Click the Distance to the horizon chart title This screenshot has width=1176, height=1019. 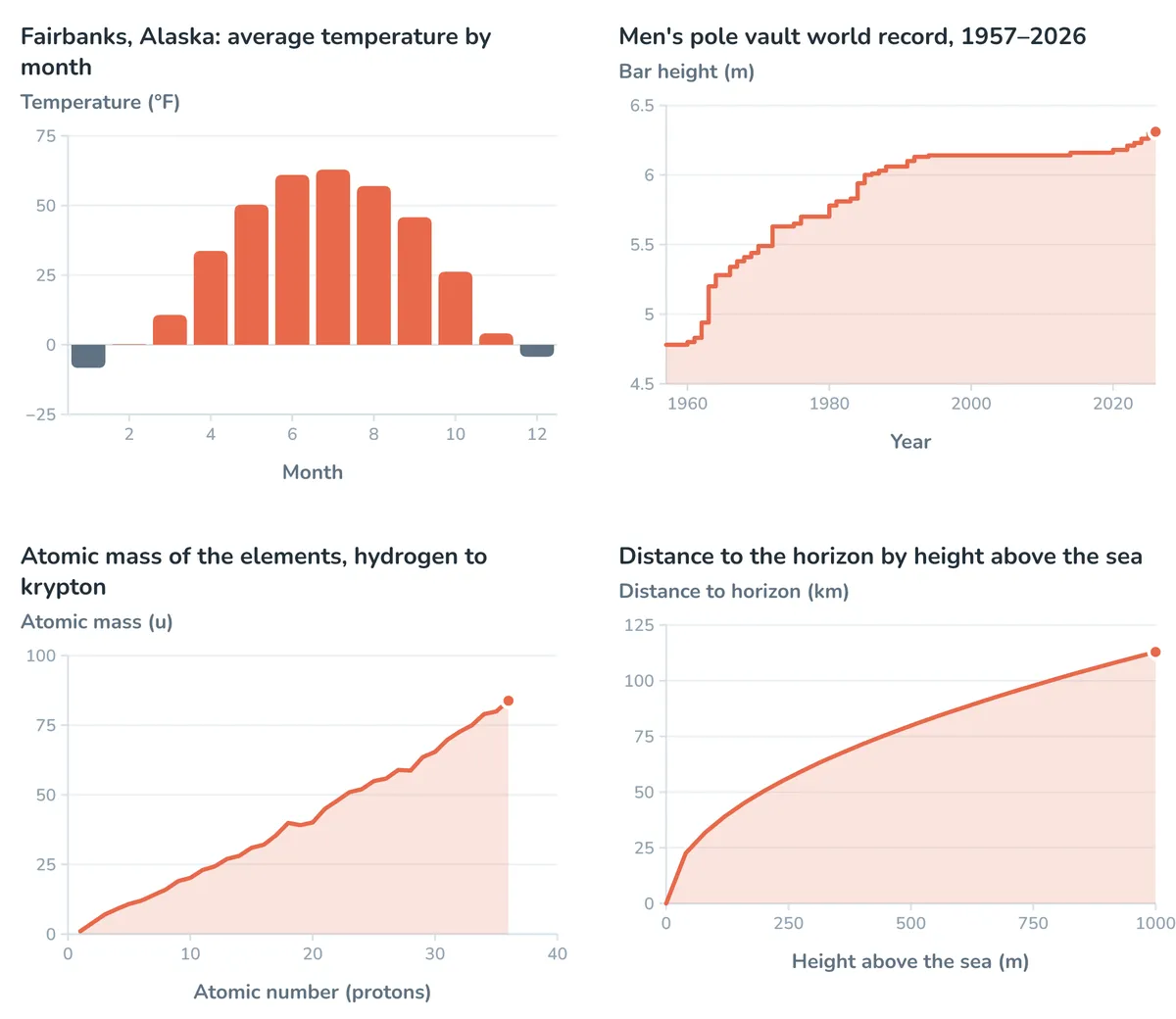tap(881, 557)
